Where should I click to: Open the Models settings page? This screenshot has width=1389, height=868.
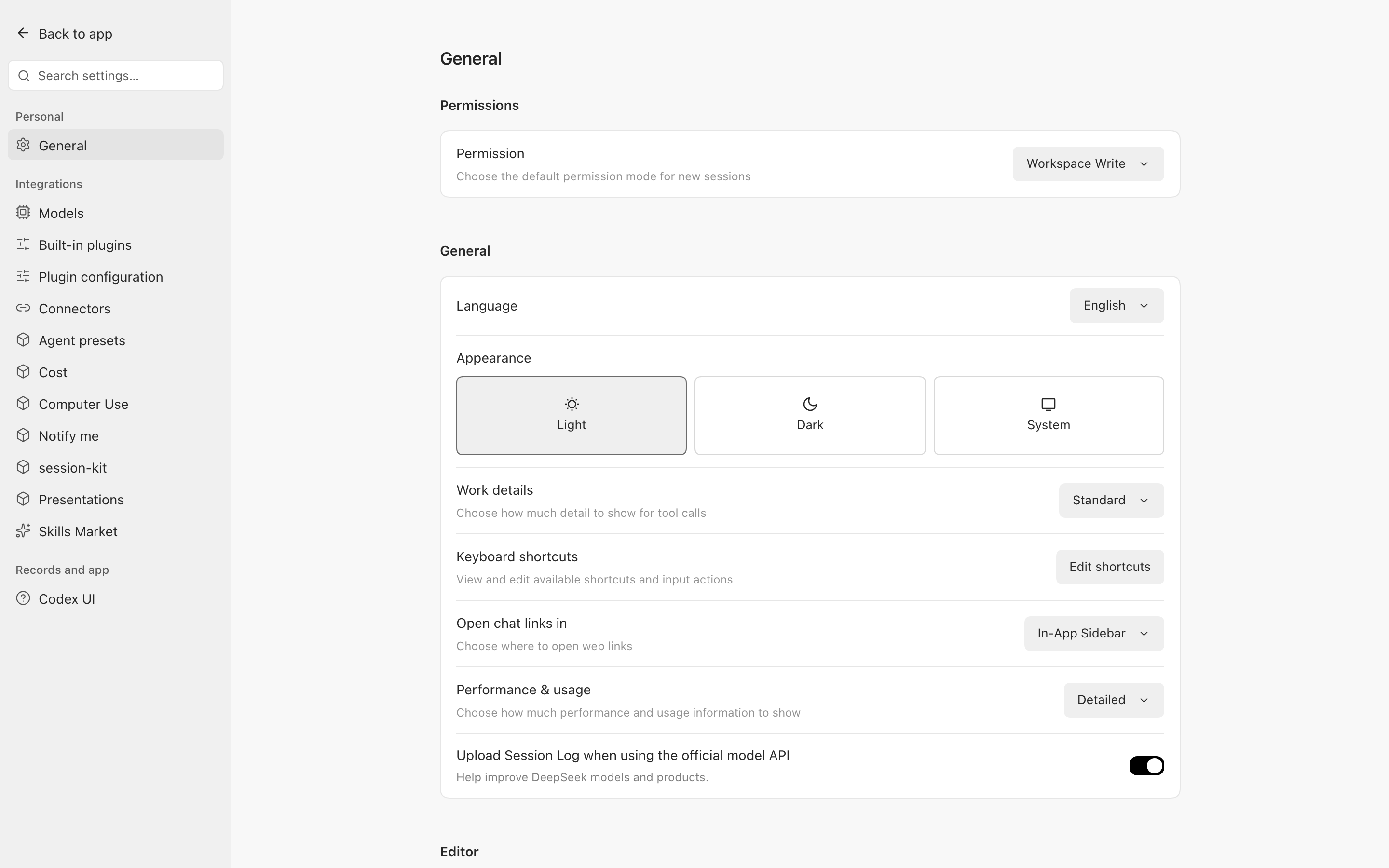tap(115, 213)
